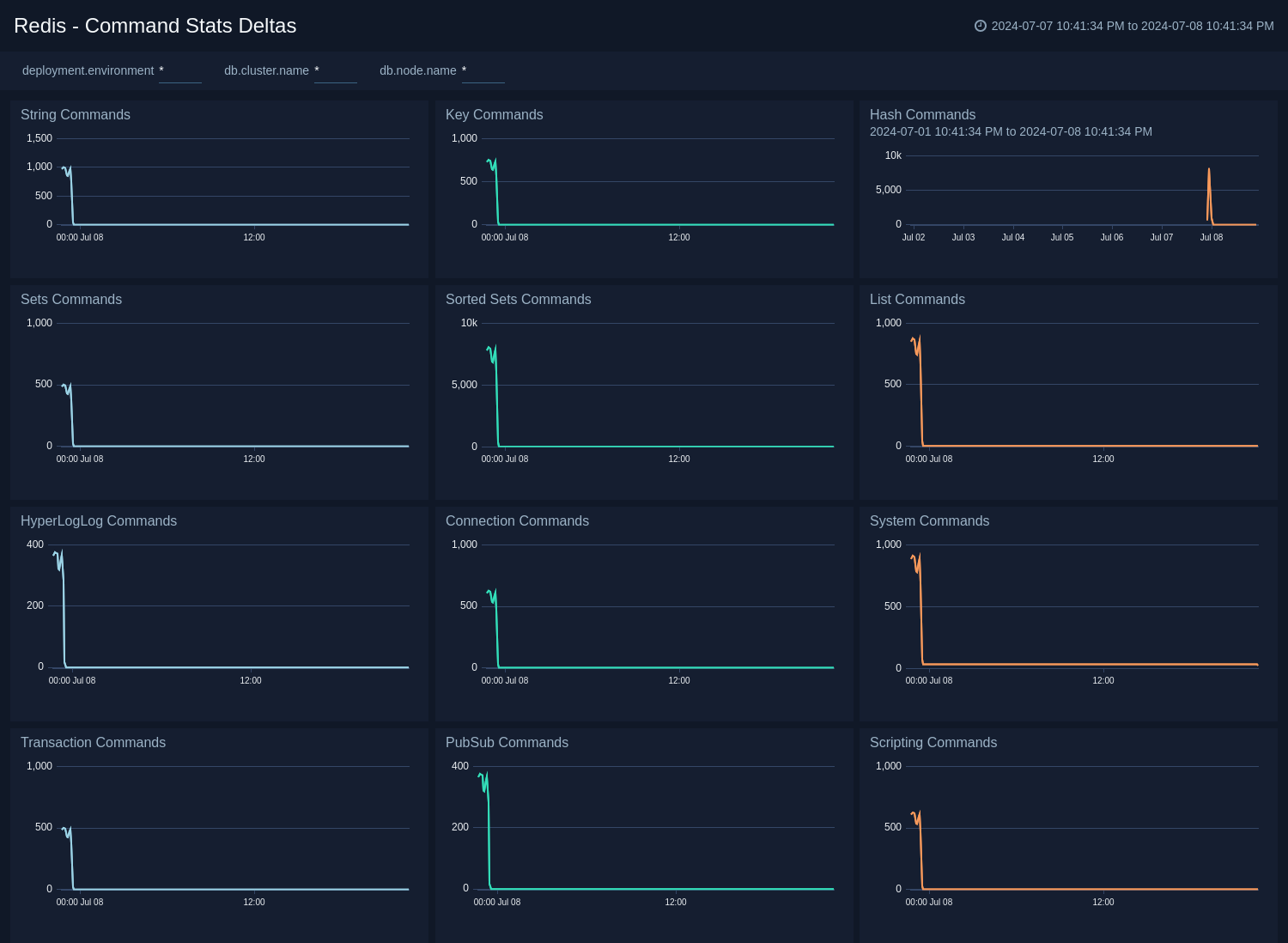Click the 5,000 label in Sorted Sets Commands
1288x943 pixels.
pos(465,385)
